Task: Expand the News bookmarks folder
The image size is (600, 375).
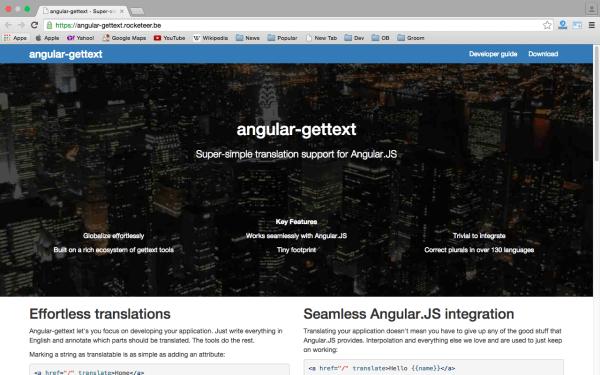Action: pos(248,38)
